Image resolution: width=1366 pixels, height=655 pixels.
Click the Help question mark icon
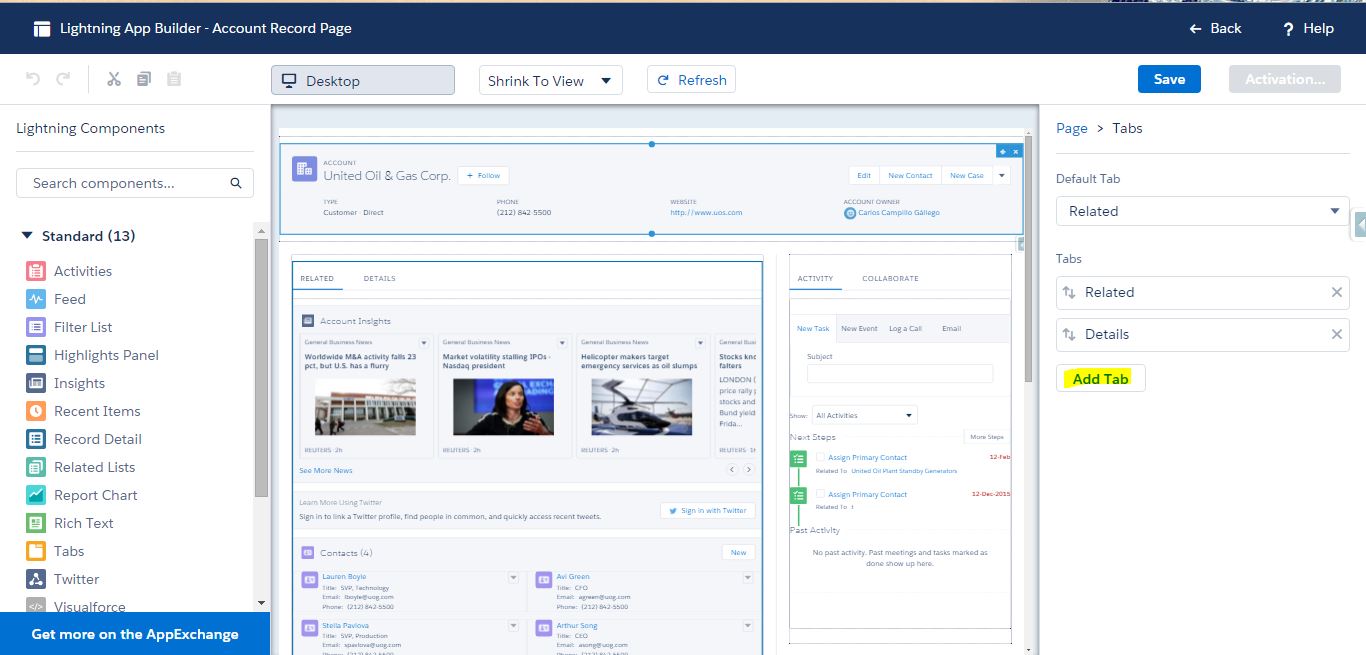coord(1289,29)
